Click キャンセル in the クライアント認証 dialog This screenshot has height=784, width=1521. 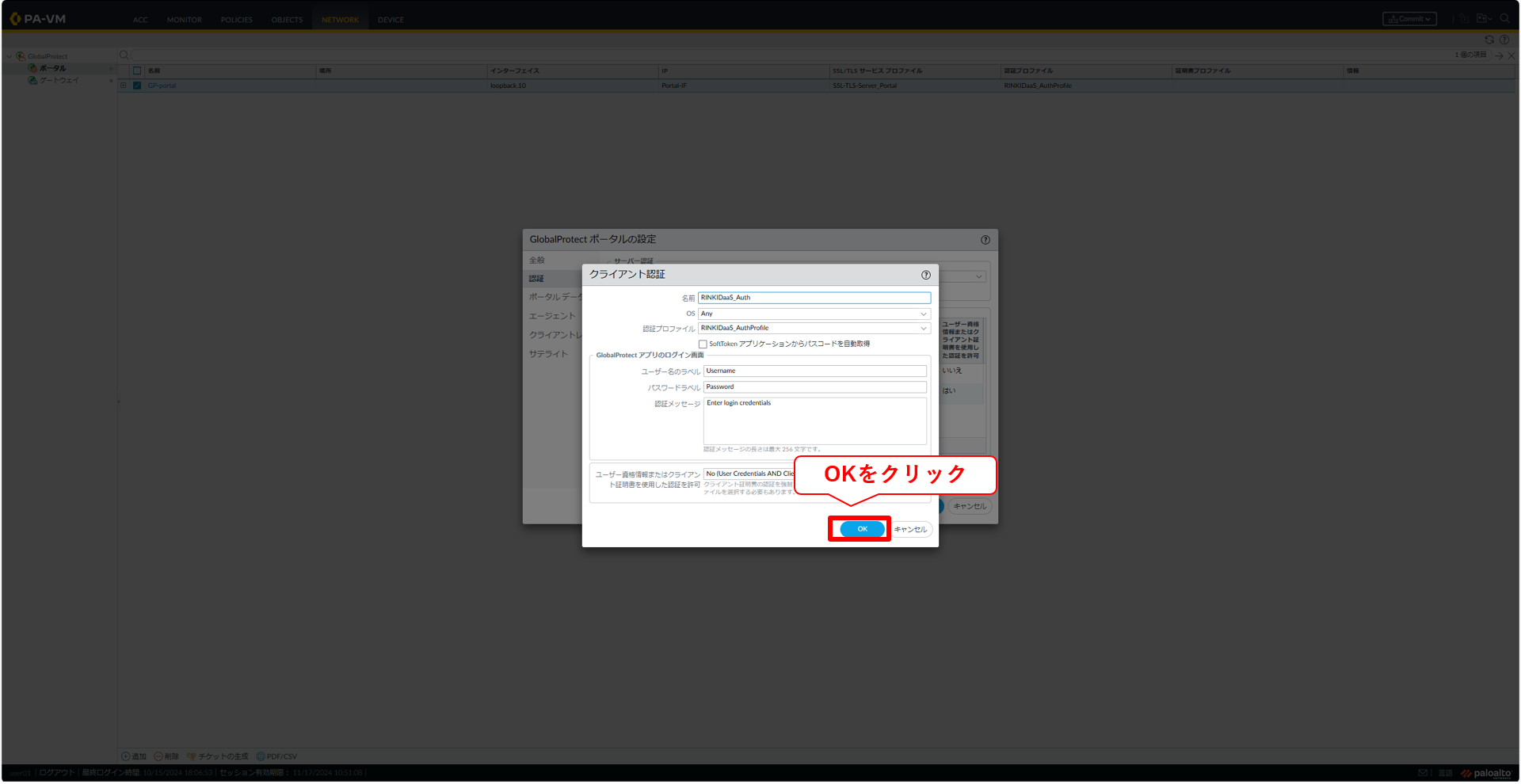pos(911,529)
